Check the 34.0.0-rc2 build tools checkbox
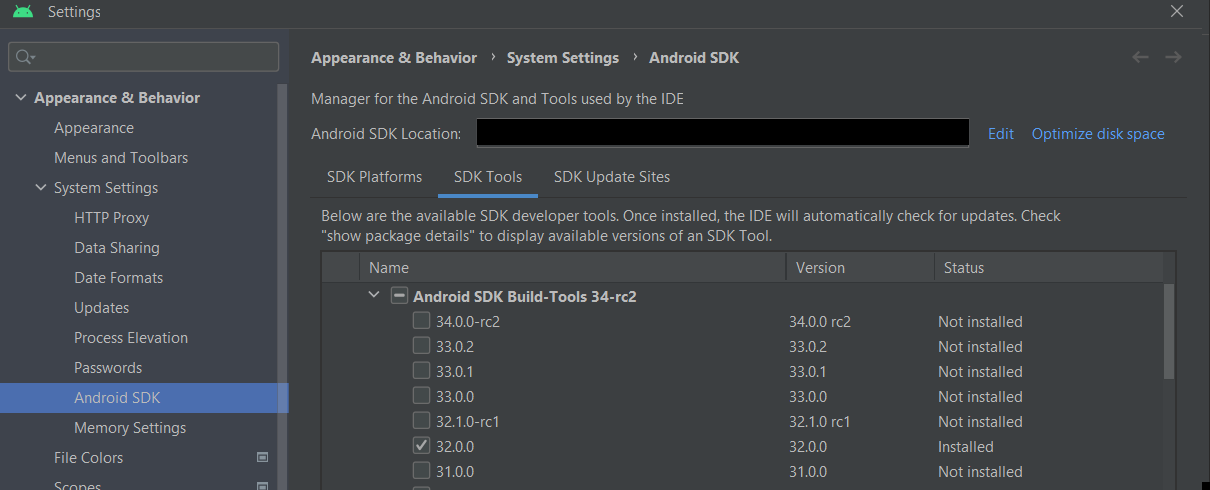This screenshot has height=490, width=1210. point(422,321)
